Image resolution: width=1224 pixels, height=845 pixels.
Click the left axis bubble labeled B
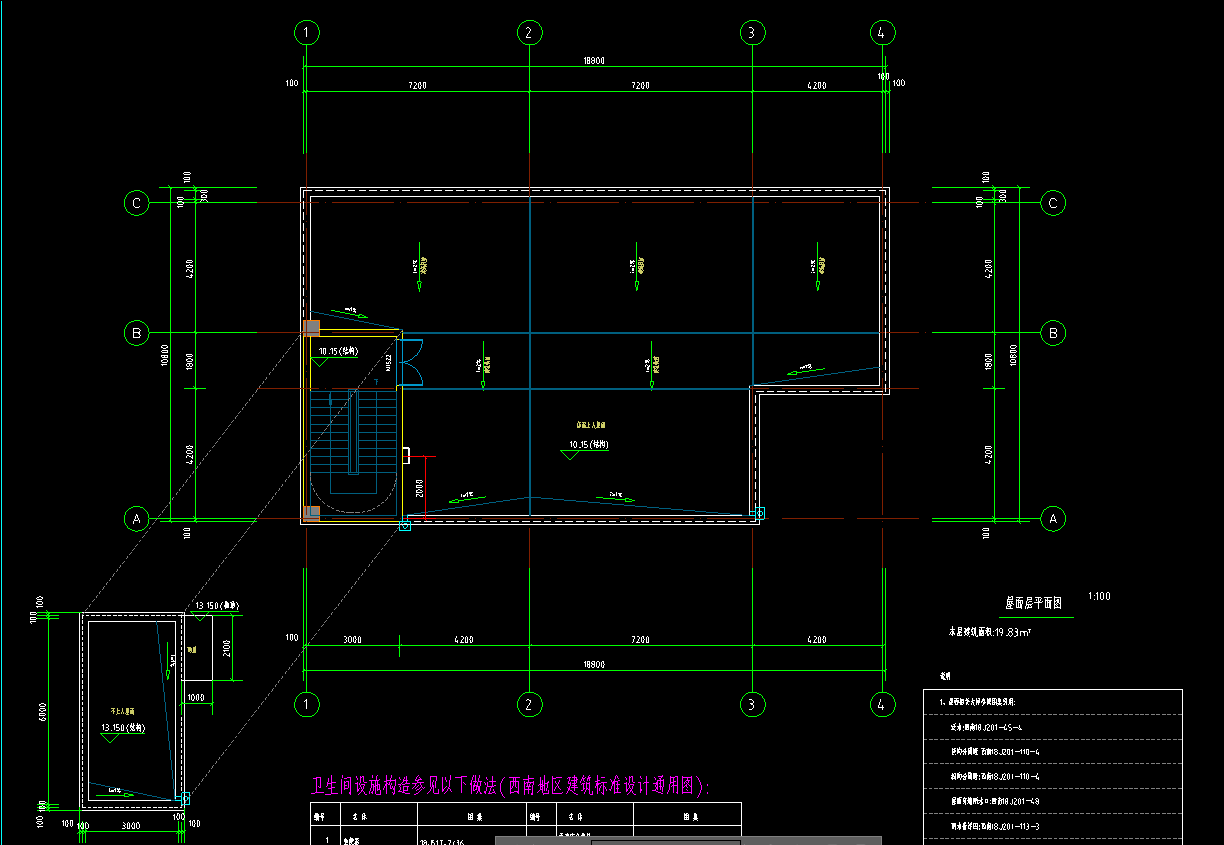click(x=136, y=333)
